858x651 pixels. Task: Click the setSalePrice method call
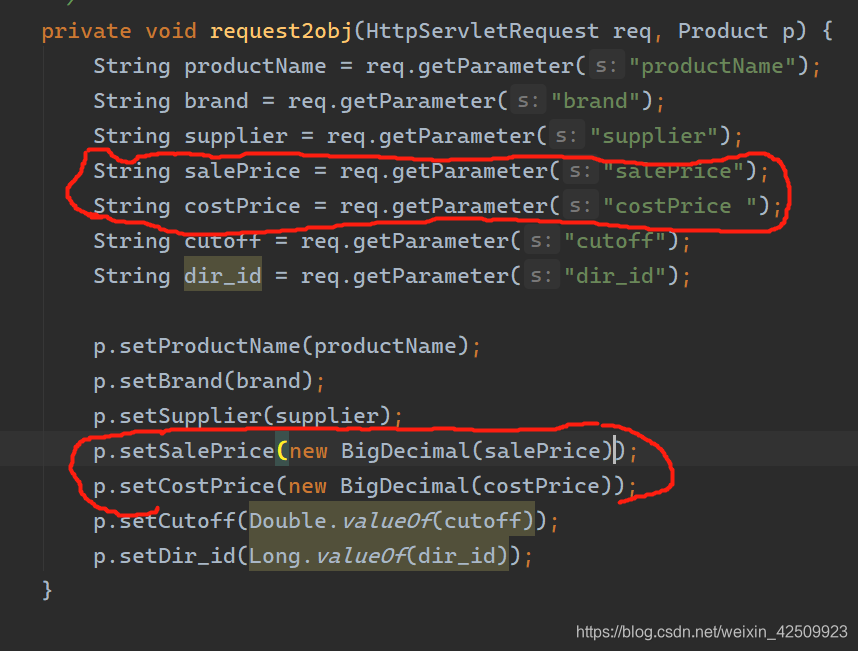(x=197, y=451)
